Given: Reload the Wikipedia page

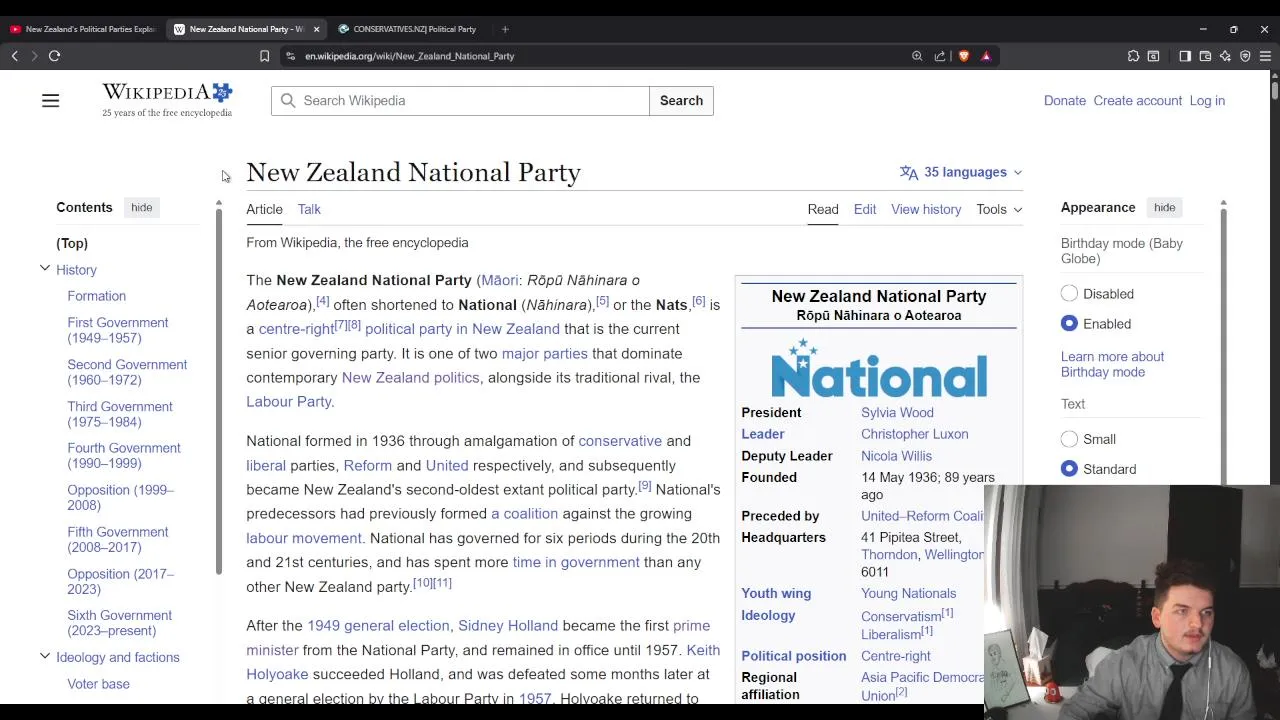Looking at the screenshot, I should [54, 56].
